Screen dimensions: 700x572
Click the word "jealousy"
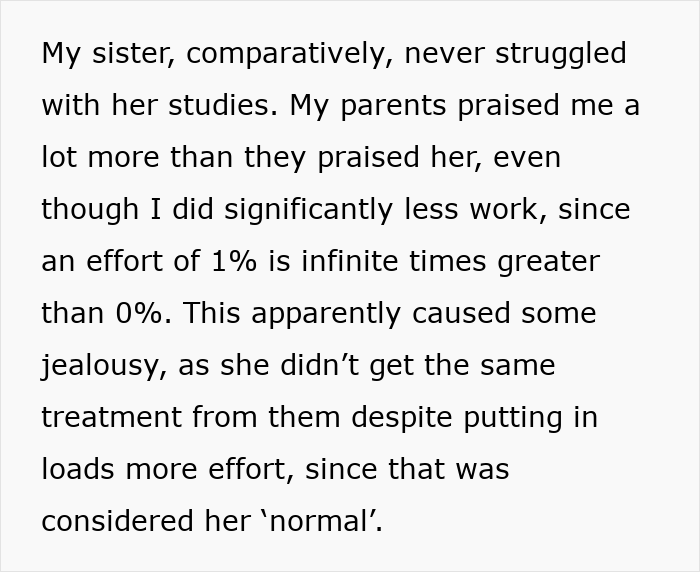tap(102, 365)
